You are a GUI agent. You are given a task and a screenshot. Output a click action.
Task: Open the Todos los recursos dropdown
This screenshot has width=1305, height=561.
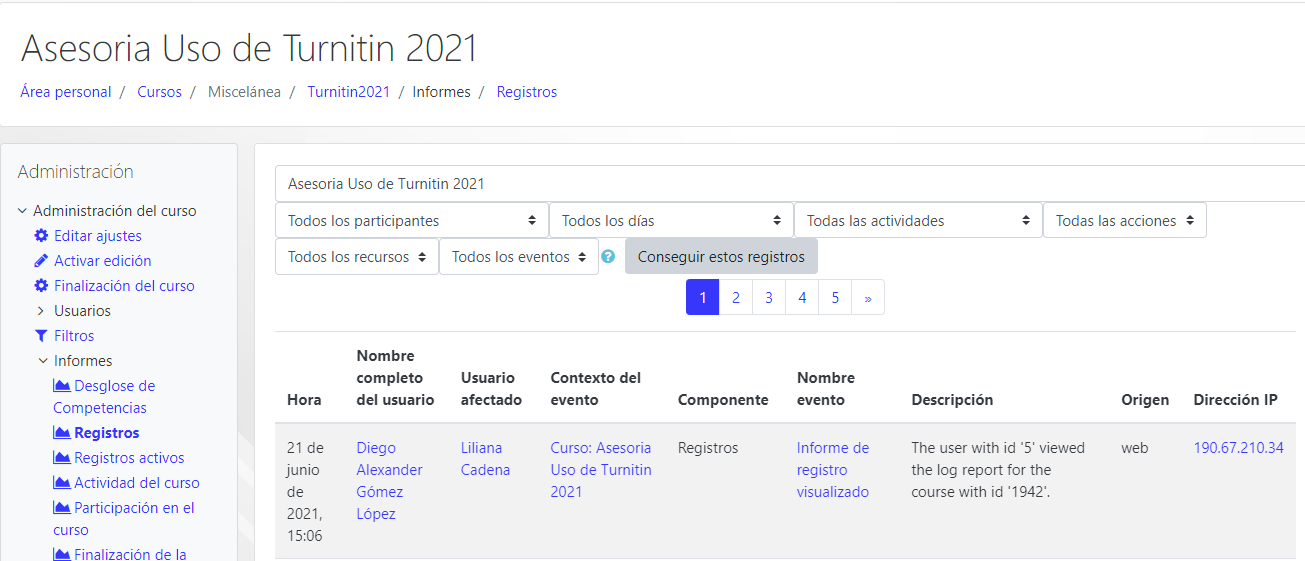(x=357, y=257)
